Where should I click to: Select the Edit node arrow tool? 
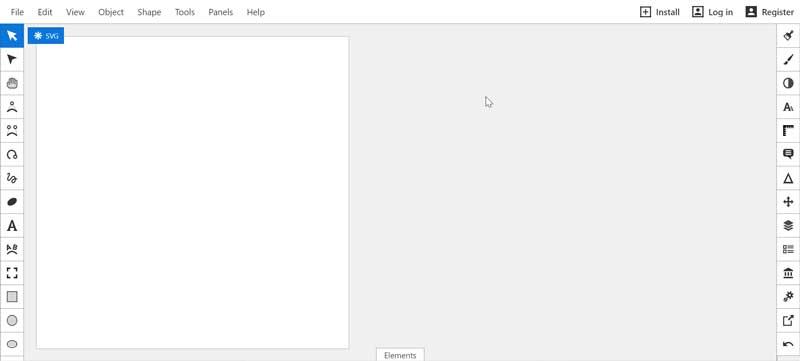(12, 60)
